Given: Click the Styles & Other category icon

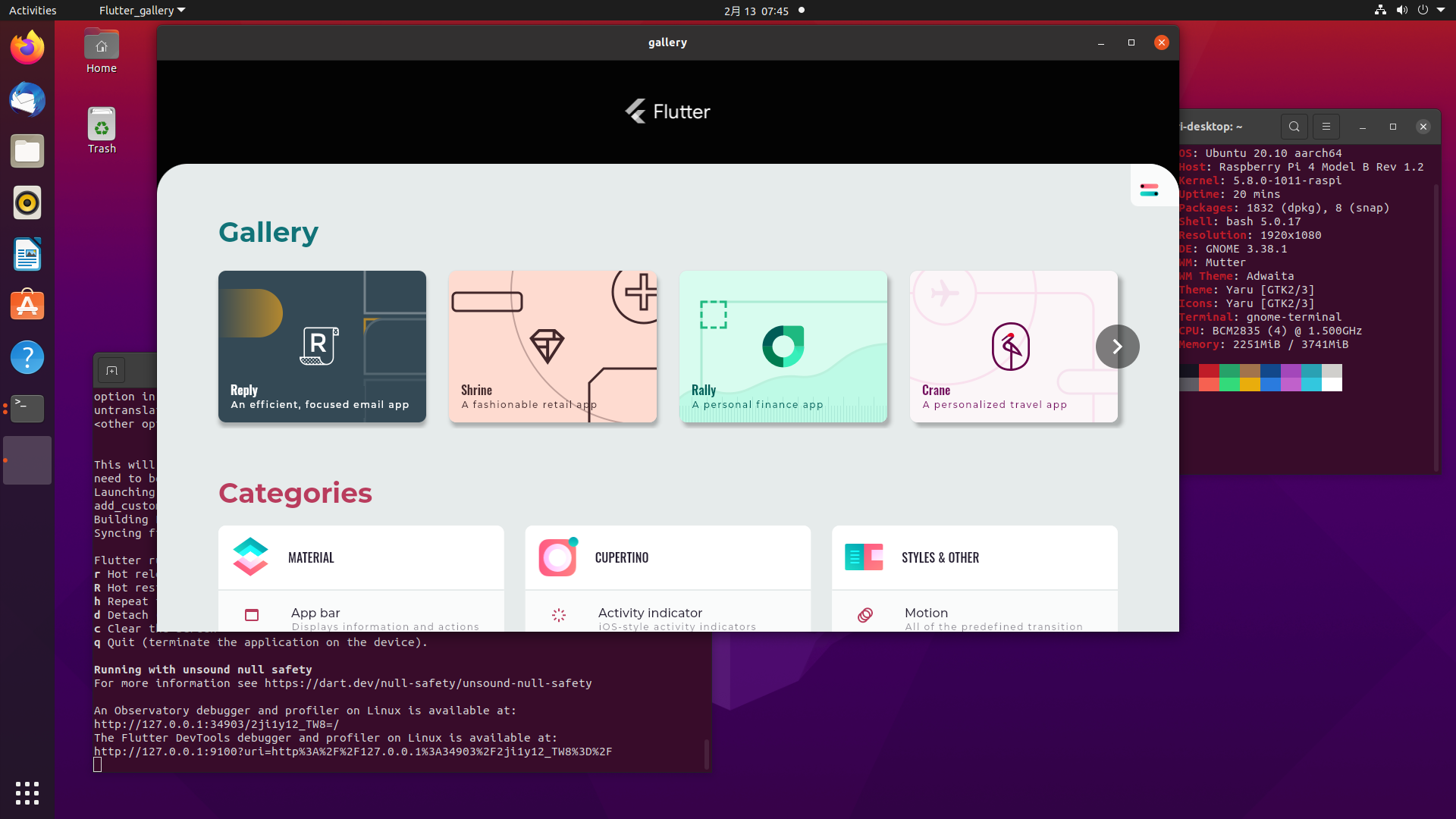Looking at the screenshot, I should tap(864, 557).
